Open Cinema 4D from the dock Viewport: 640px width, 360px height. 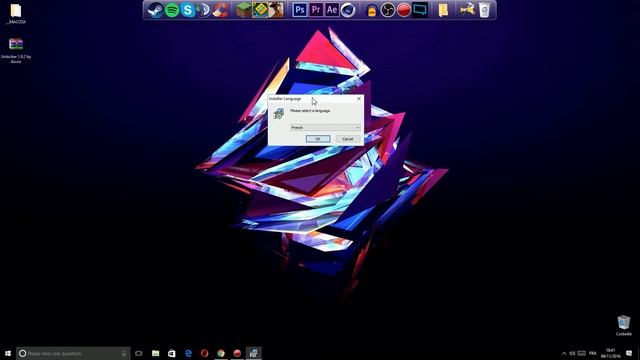348,10
